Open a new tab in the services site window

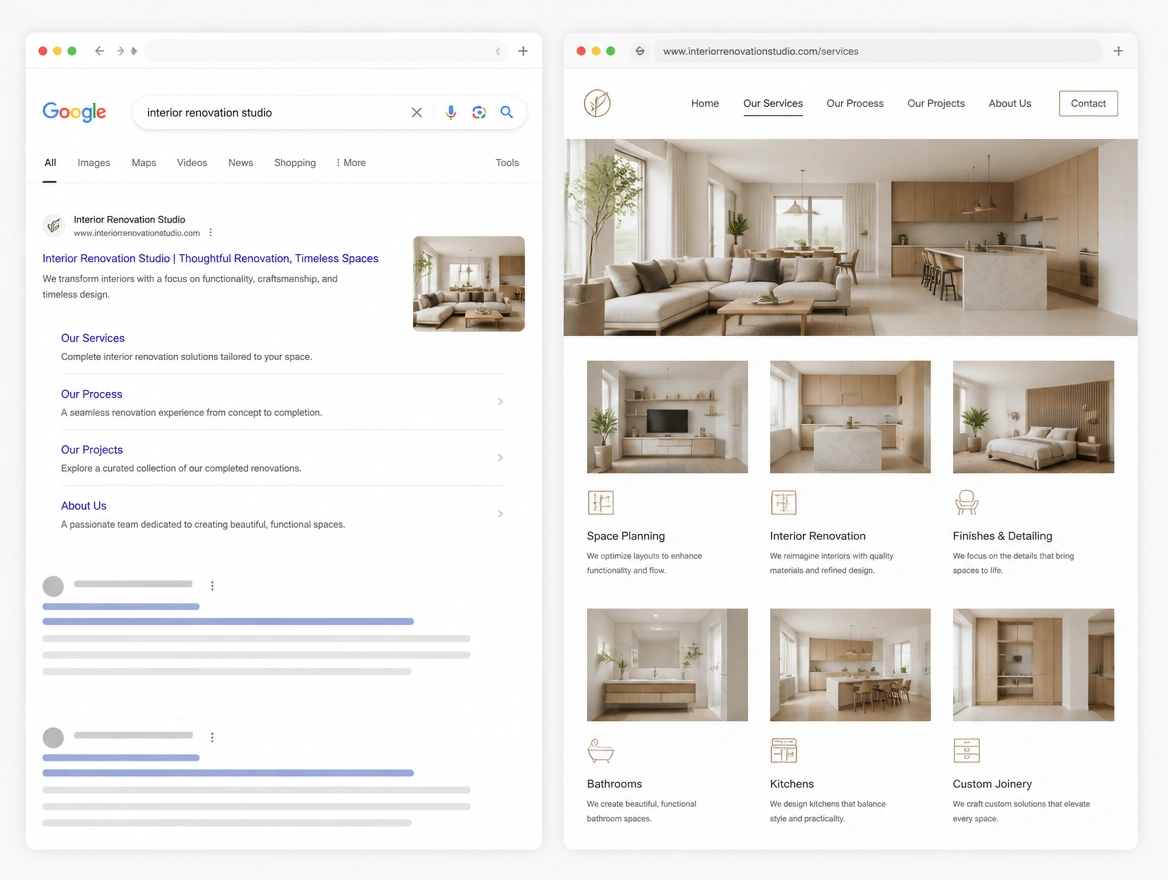1118,51
